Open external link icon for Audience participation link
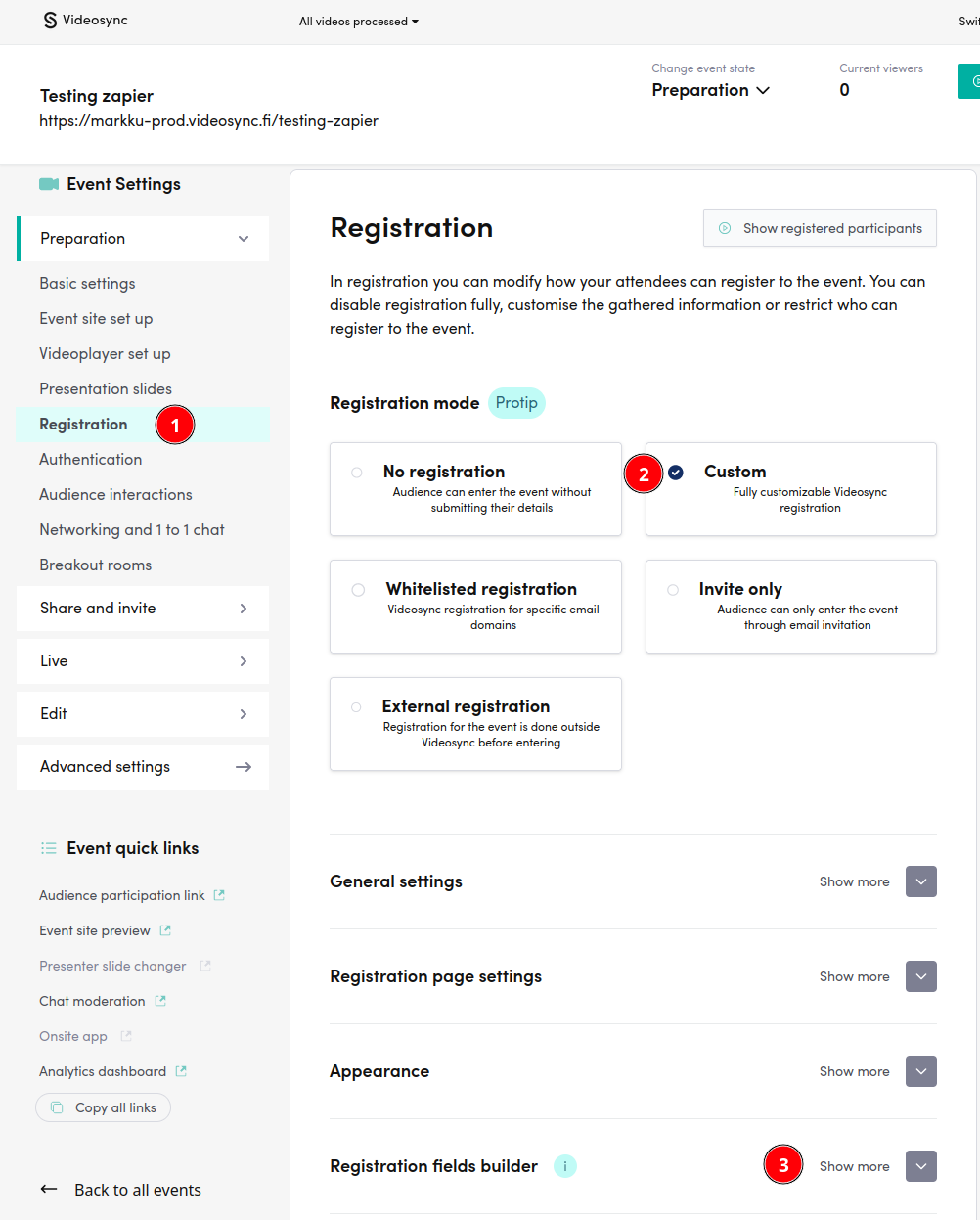 click(x=219, y=895)
